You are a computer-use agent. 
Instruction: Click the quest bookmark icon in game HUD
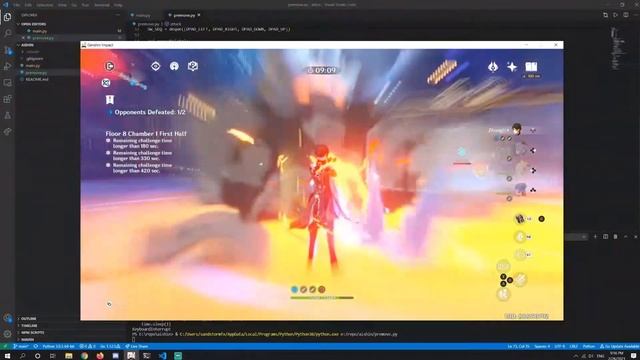coord(110,100)
